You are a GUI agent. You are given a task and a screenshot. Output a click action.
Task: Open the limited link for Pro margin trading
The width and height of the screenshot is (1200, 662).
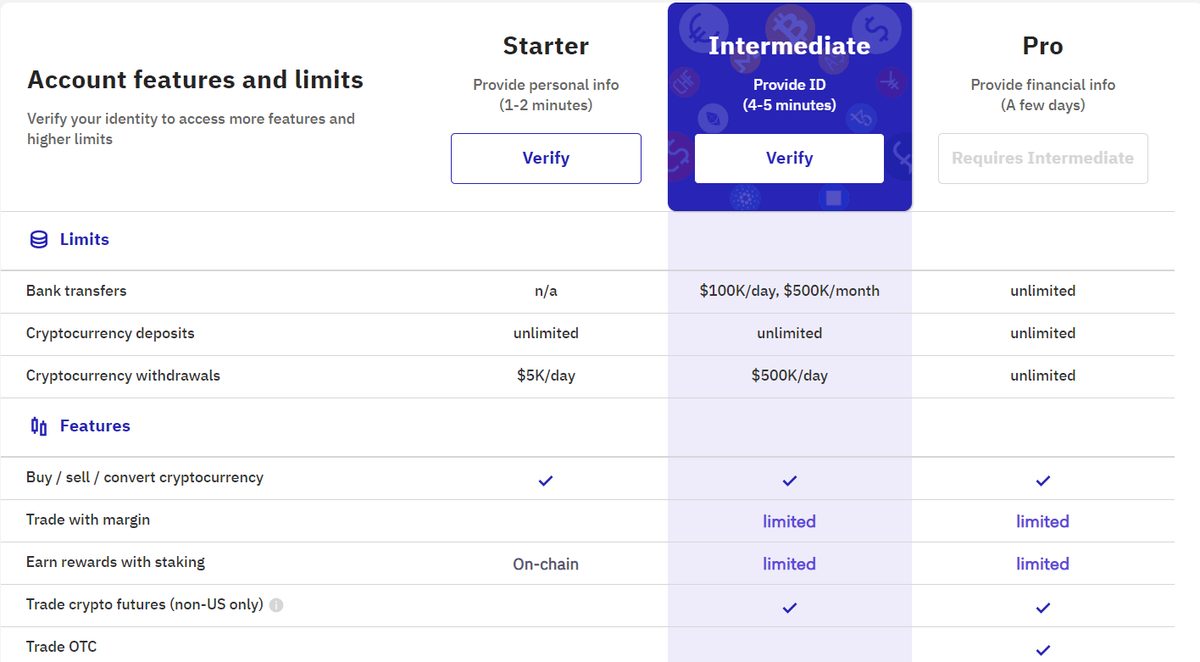pyautogui.click(x=1043, y=521)
